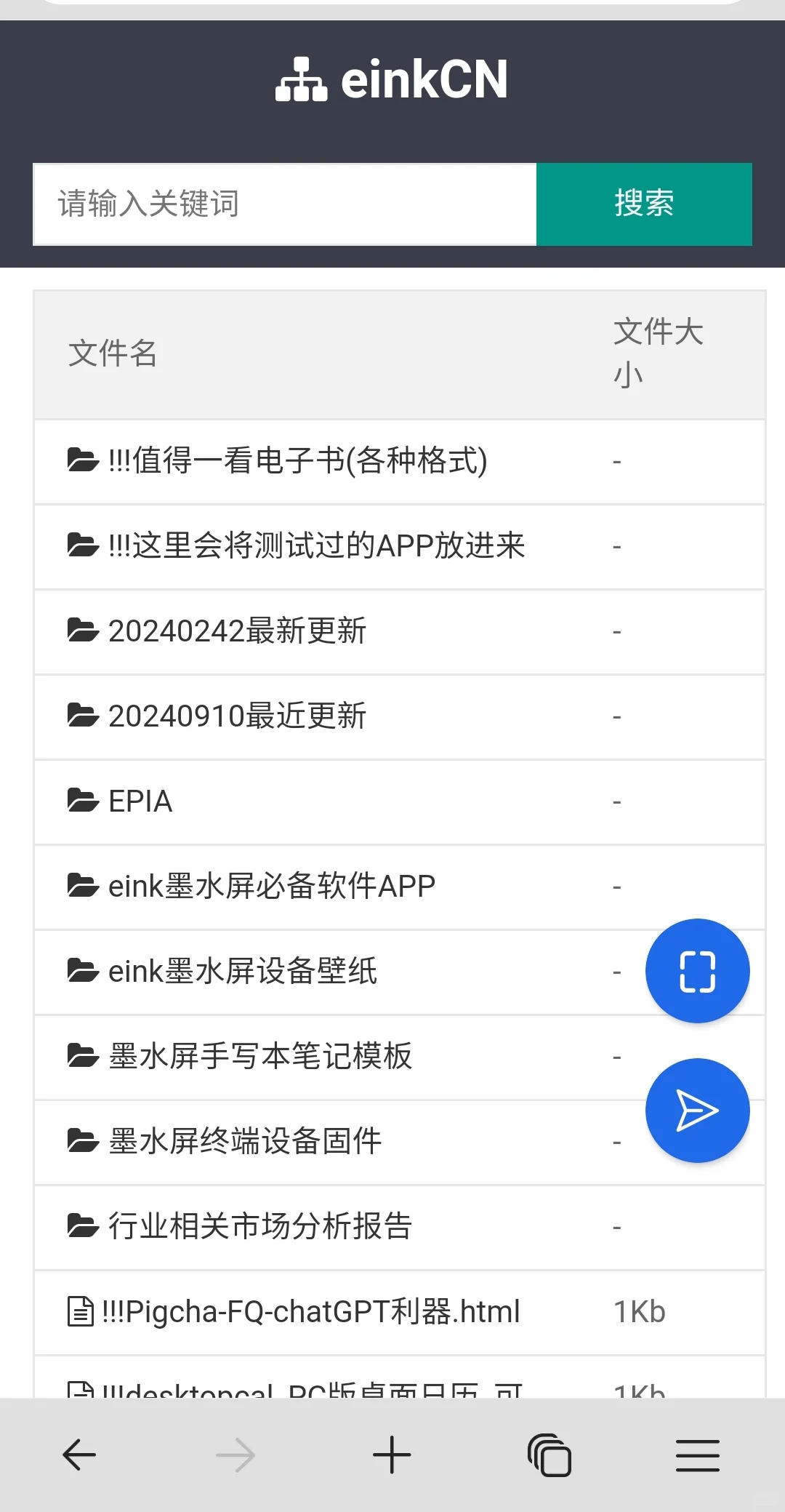Open the browser tabs switcher icon

pos(549,1455)
